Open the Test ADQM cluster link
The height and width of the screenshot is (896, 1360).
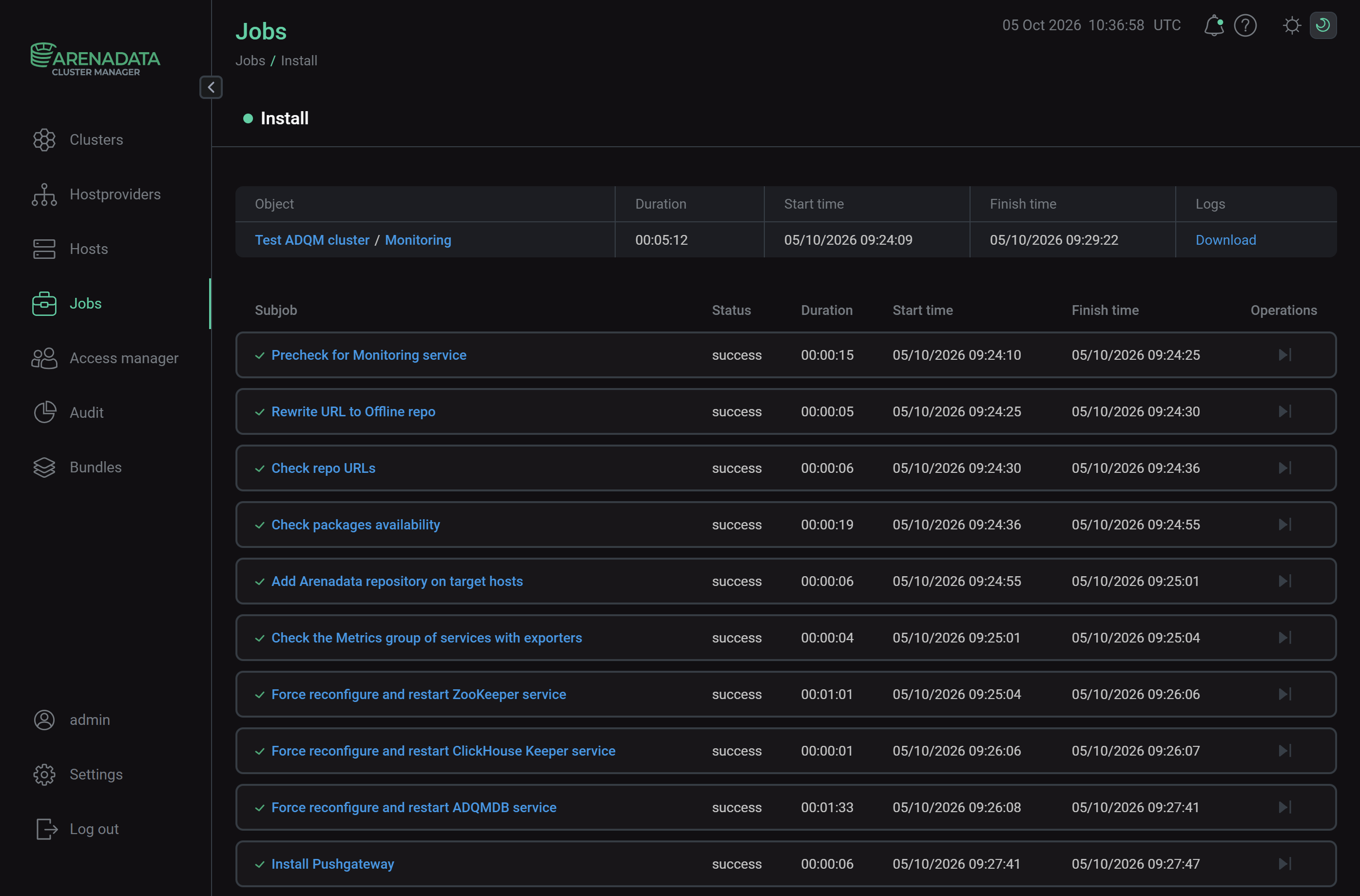pyautogui.click(x=312, y=240)
